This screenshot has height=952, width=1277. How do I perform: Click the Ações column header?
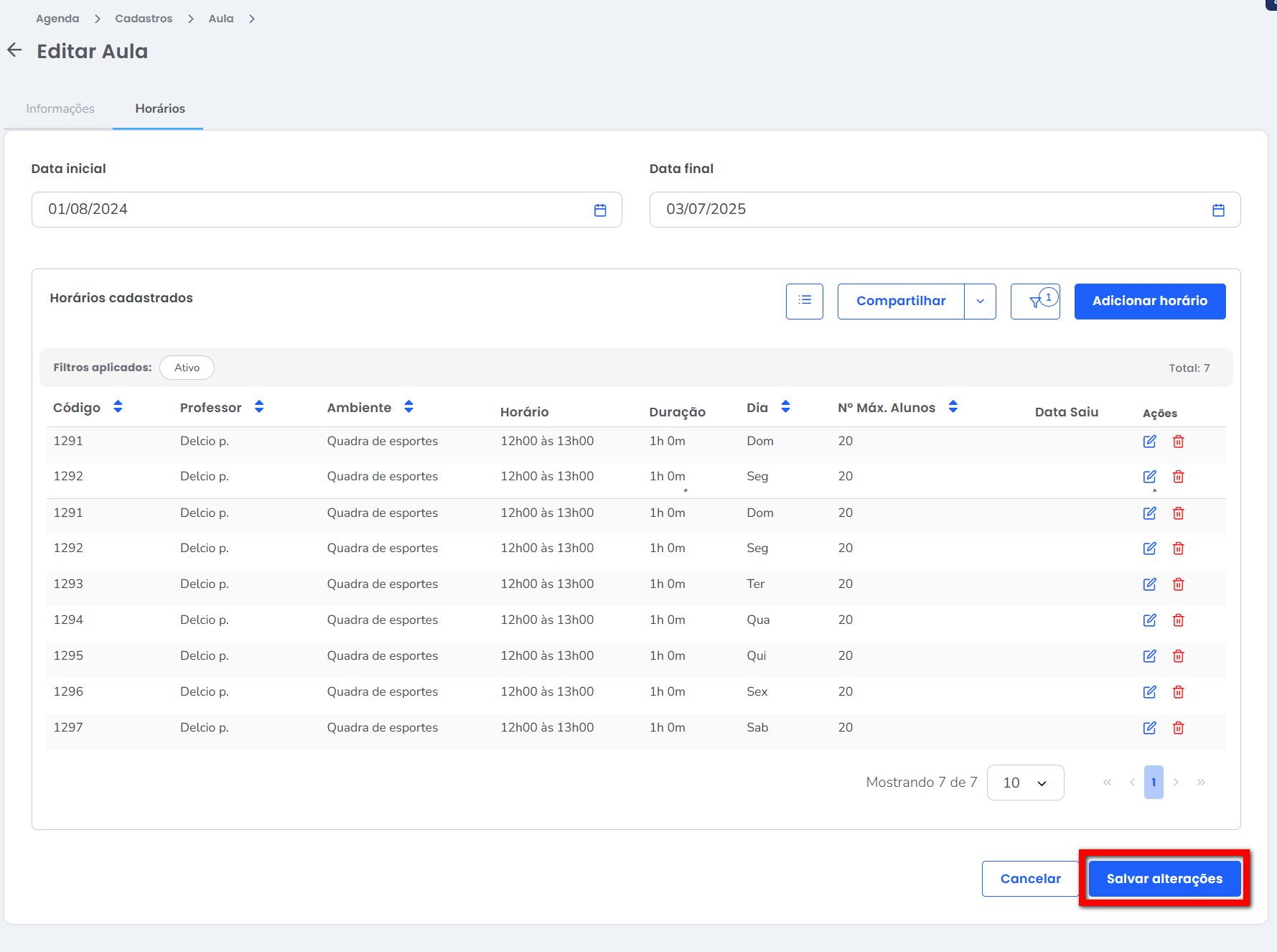(x=1160, y=414)
